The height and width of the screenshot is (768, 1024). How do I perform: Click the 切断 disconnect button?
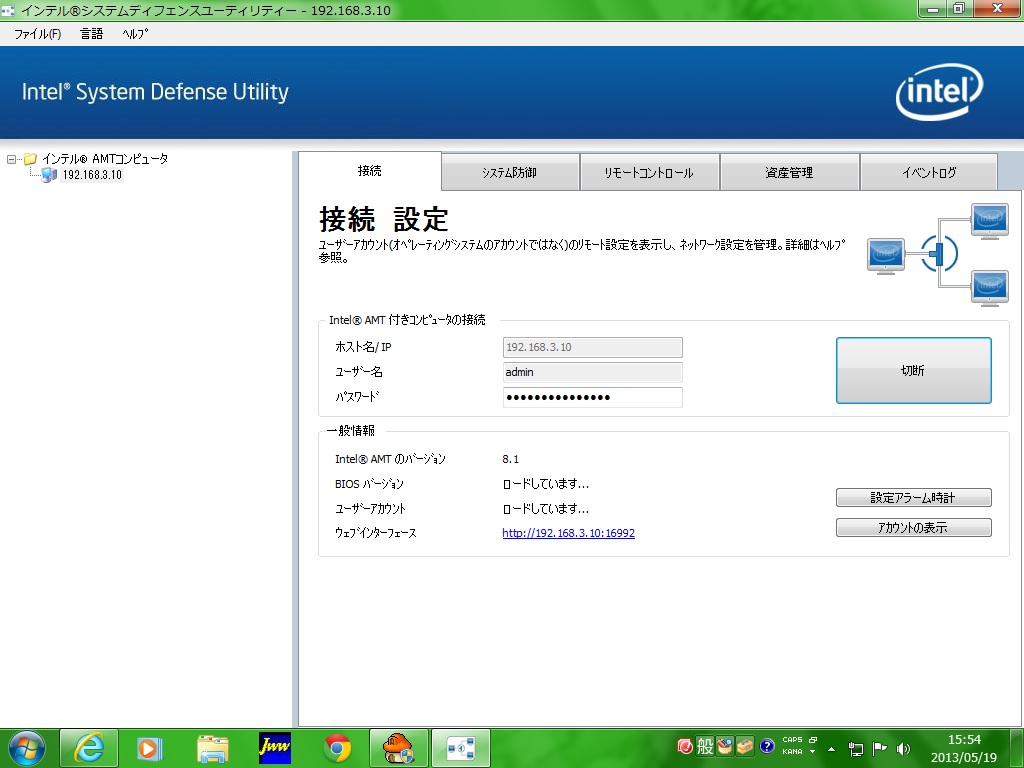[x=914, y=370]
